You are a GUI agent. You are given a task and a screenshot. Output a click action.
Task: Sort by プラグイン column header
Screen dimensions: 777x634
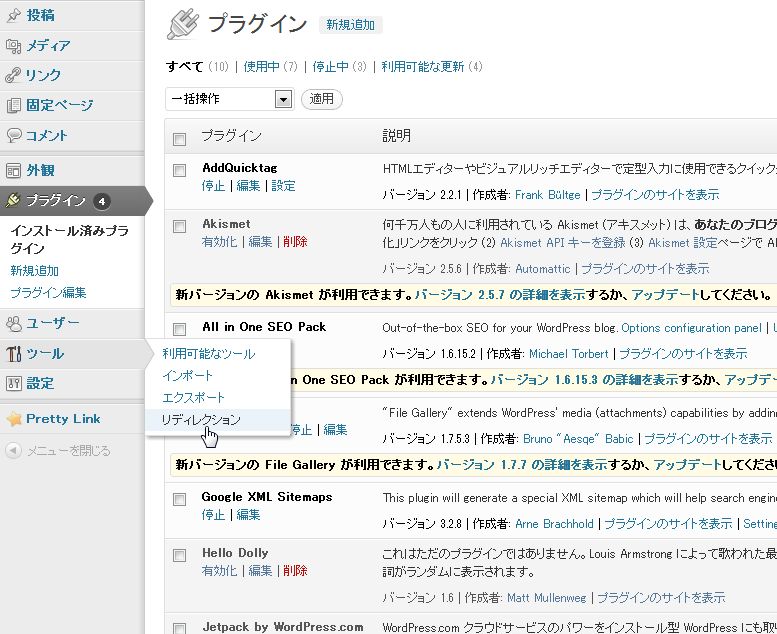231,136
